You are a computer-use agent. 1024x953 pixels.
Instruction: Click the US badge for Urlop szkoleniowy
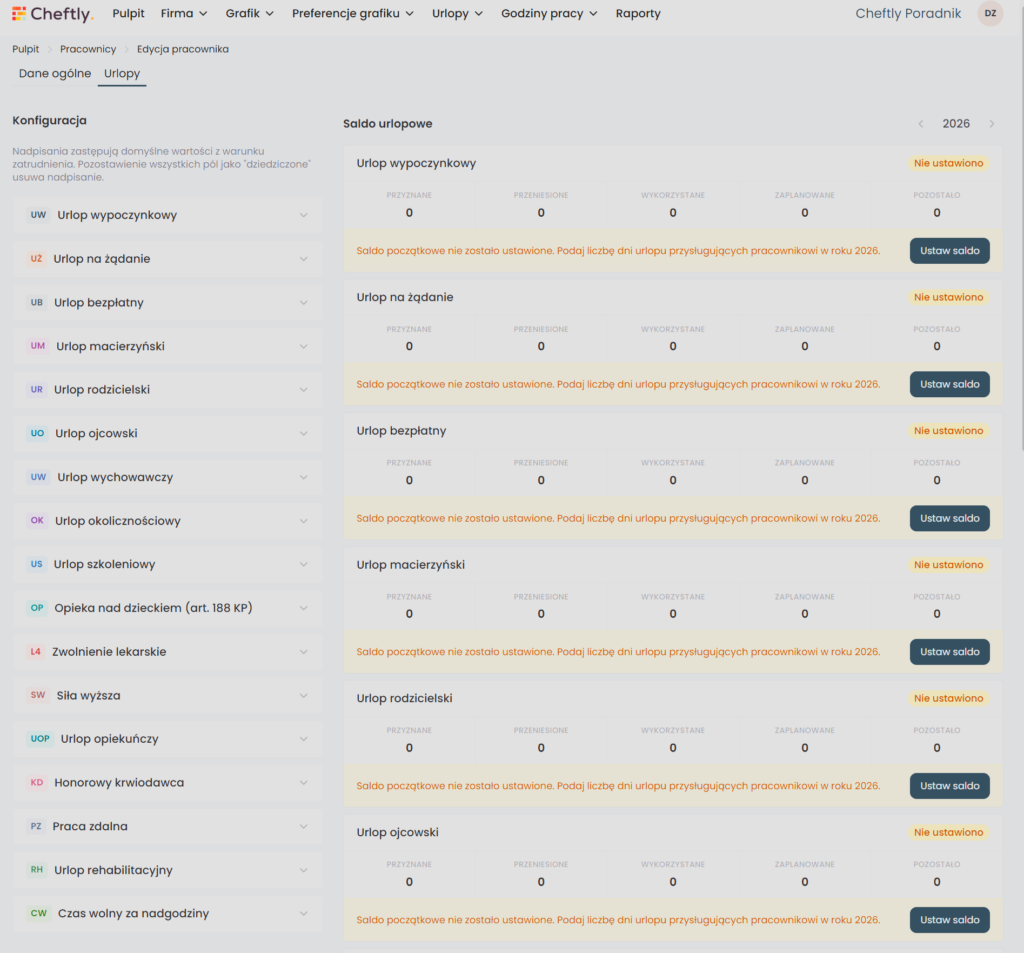(x=37, y=564)
